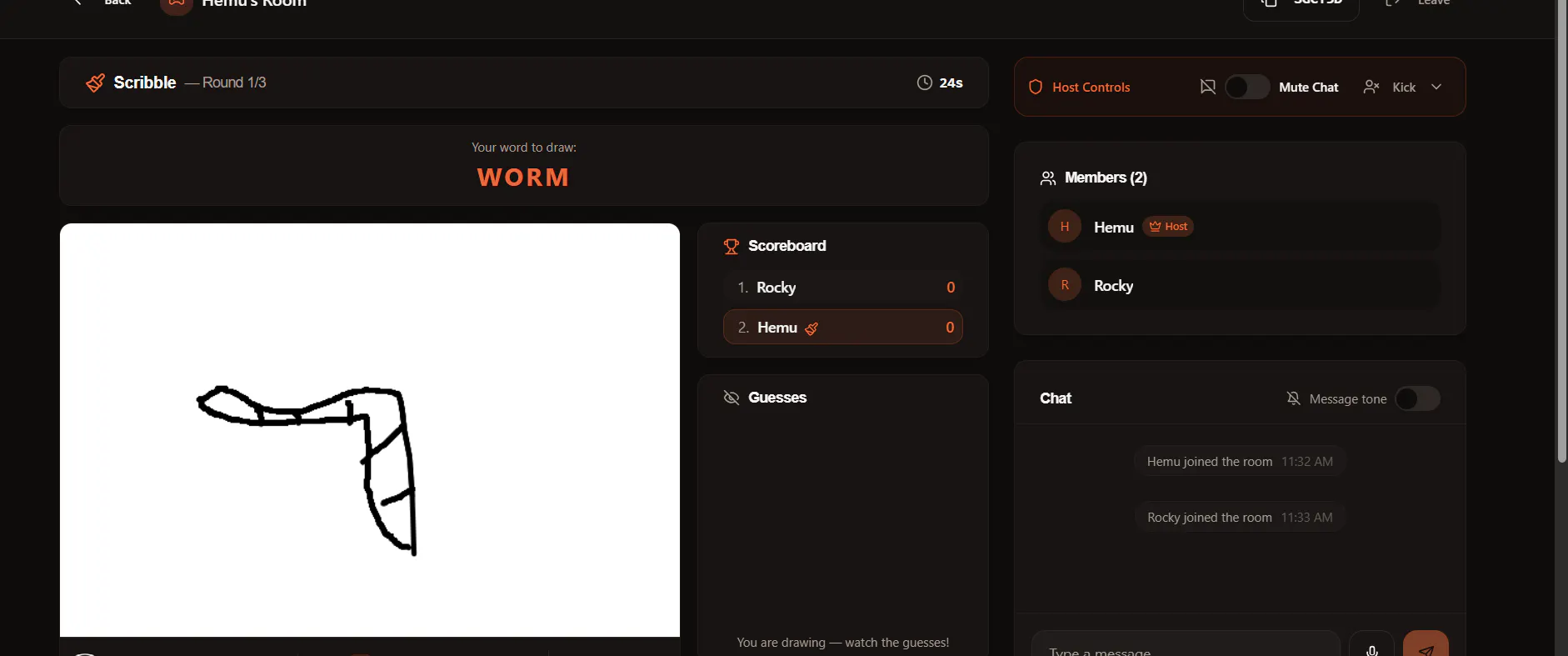Click the page vertical scrollbar thumb
Image resolution: width=1568 pixels, height=656 pixels.
(x=1562, y=231)
